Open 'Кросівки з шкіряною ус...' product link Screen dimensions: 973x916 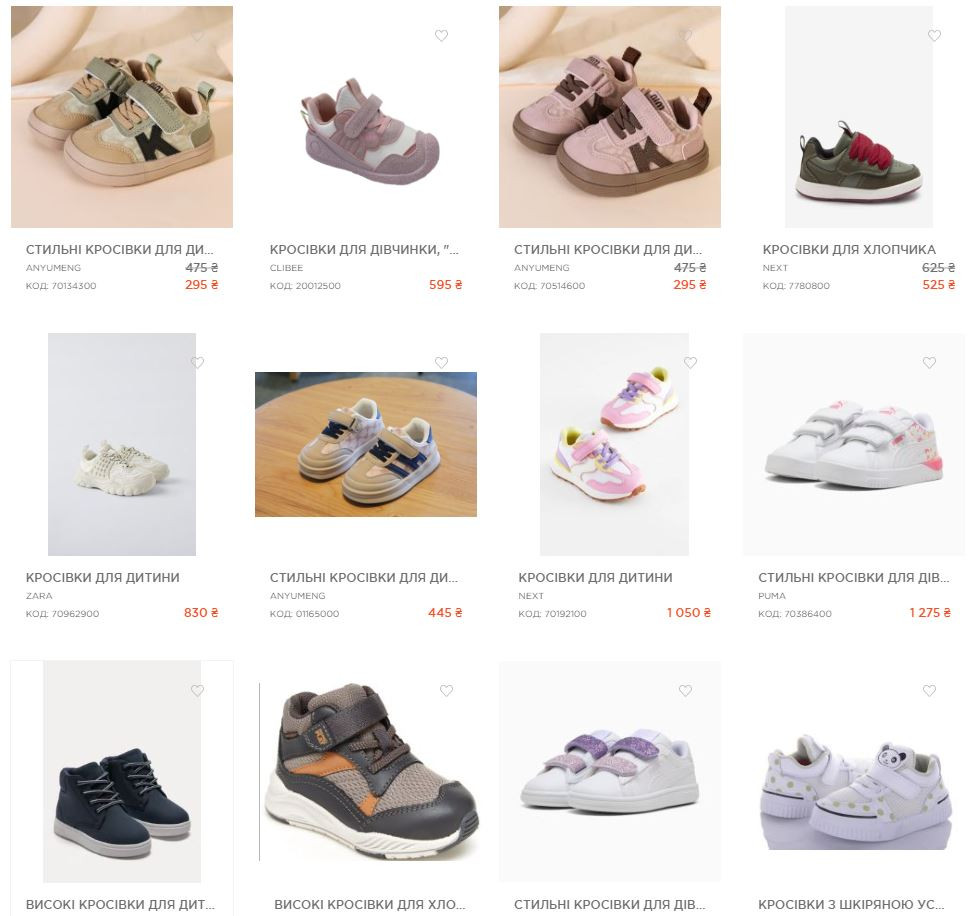point(851,904)
